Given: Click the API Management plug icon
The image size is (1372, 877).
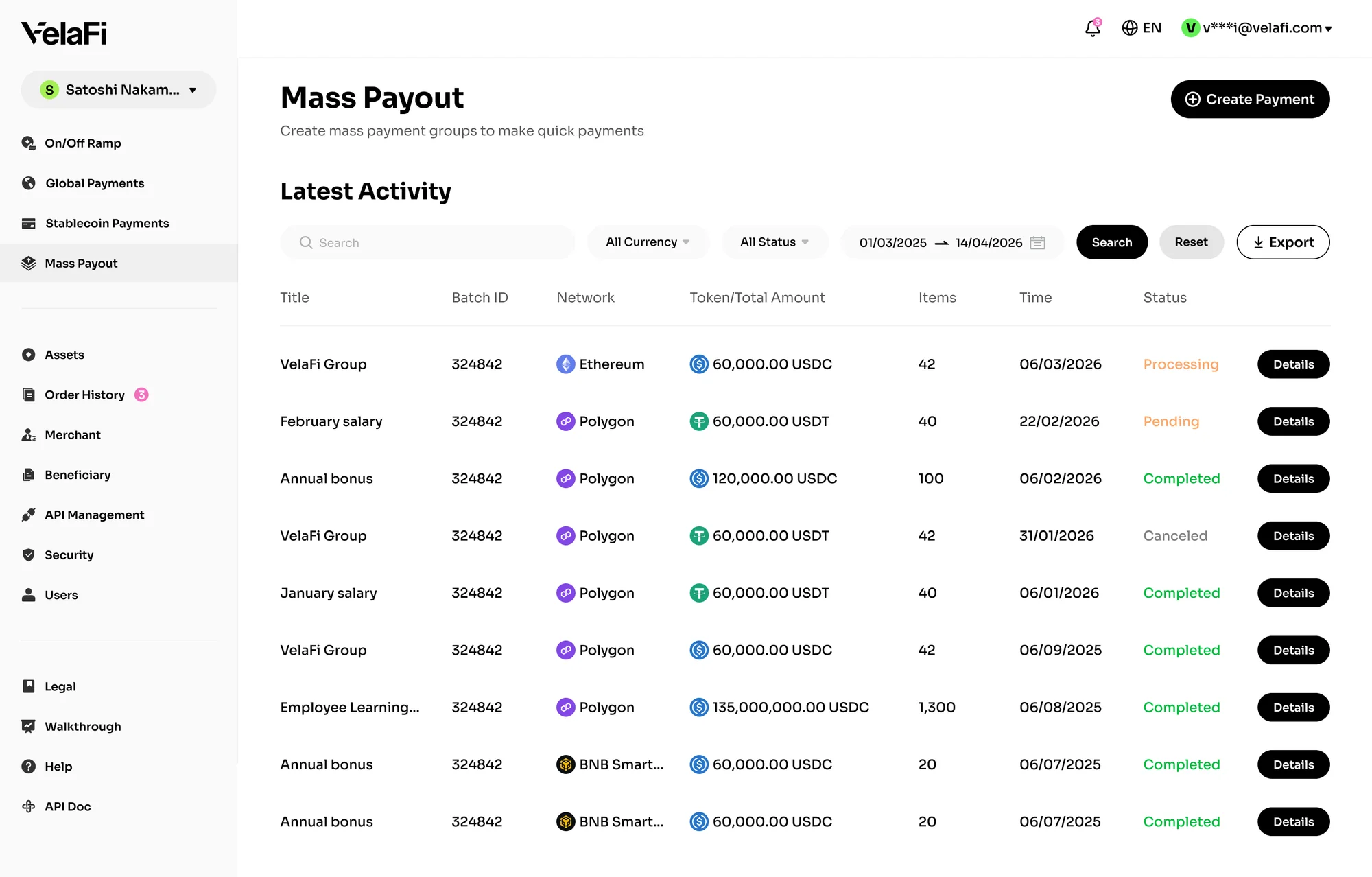Looking at the screenshot, I should 29,515.
